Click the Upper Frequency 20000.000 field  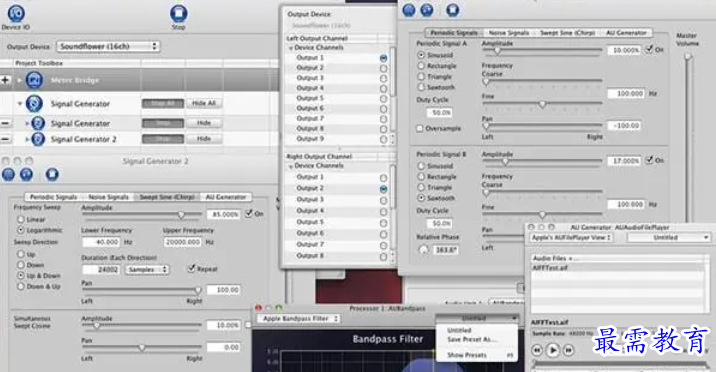click(x=183, y=242)
